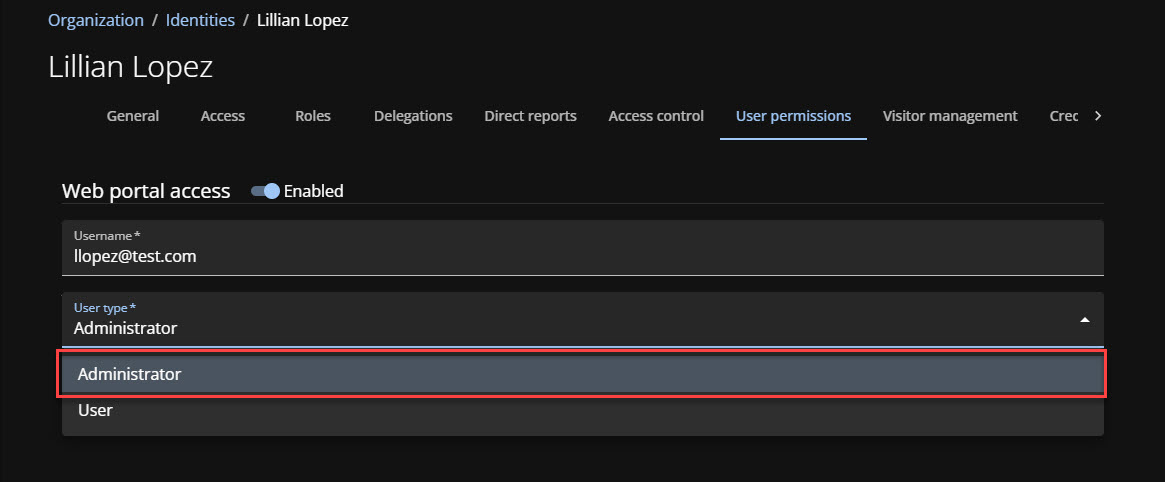The image size is (1165, 482).
Task: Disable the Web portal access toggle
Action: 265,191
